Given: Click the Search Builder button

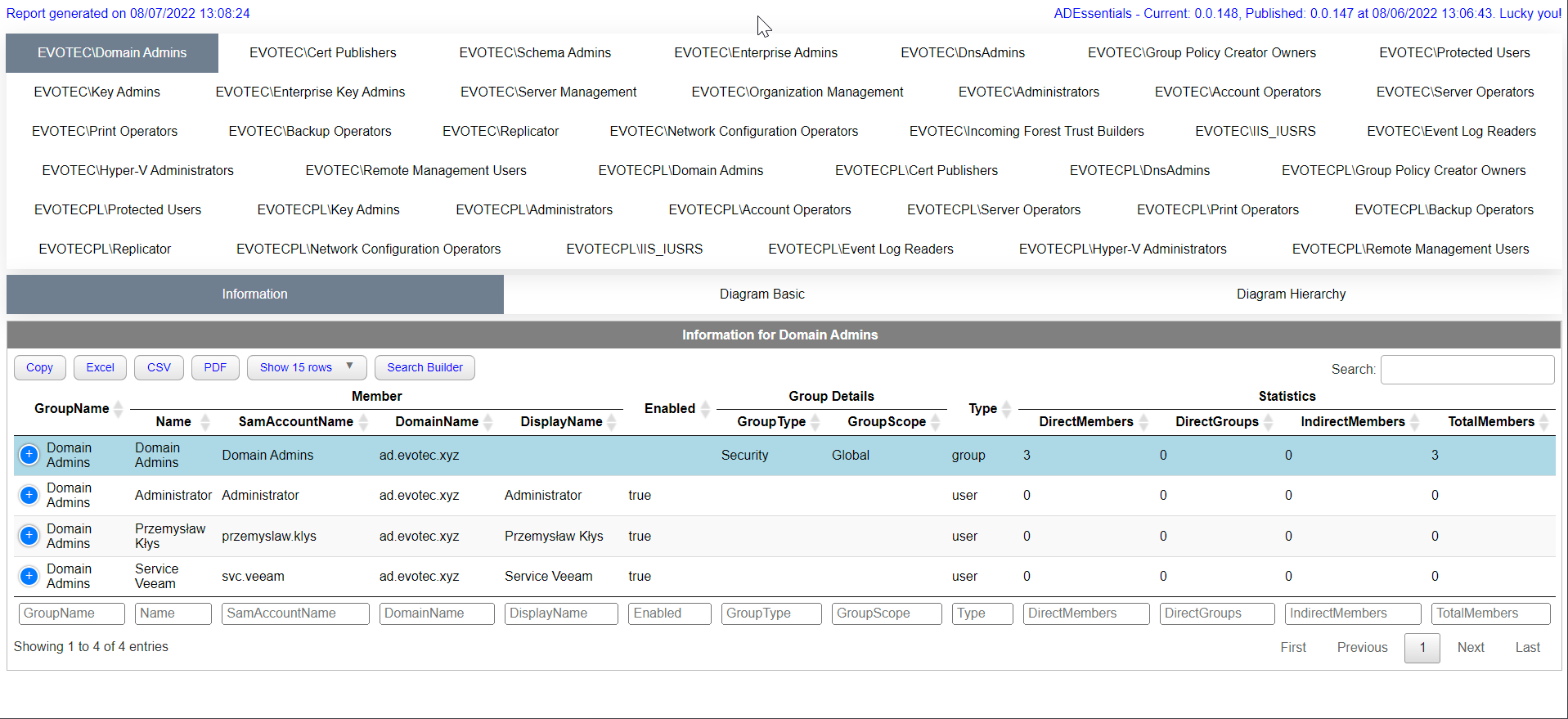Looking at the screenshot, I should click(425, 367).
